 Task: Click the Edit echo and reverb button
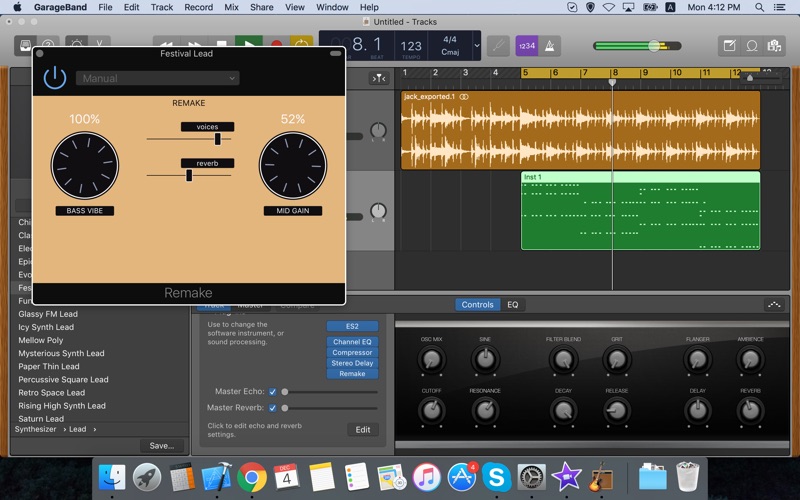coord(363,429)
